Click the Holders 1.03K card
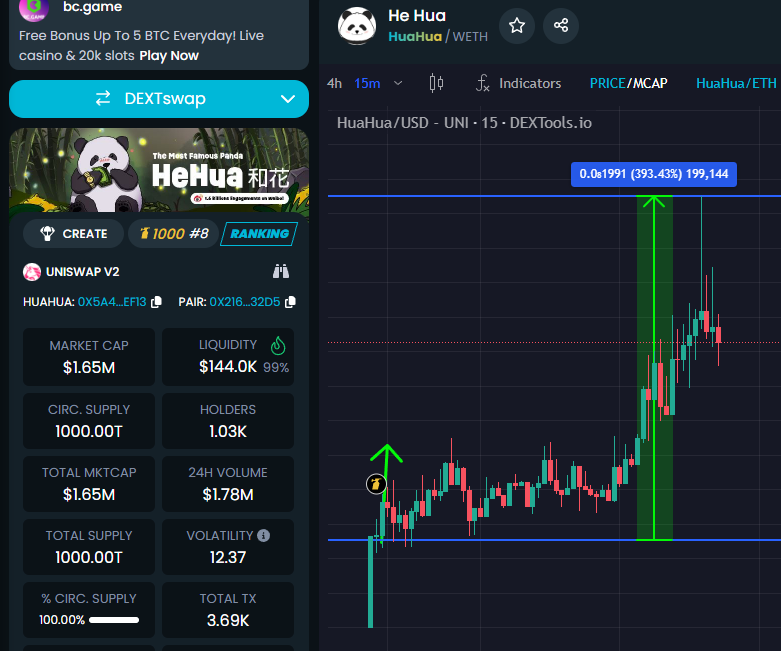Screen dimensions: 781x651 pos(228,420)
